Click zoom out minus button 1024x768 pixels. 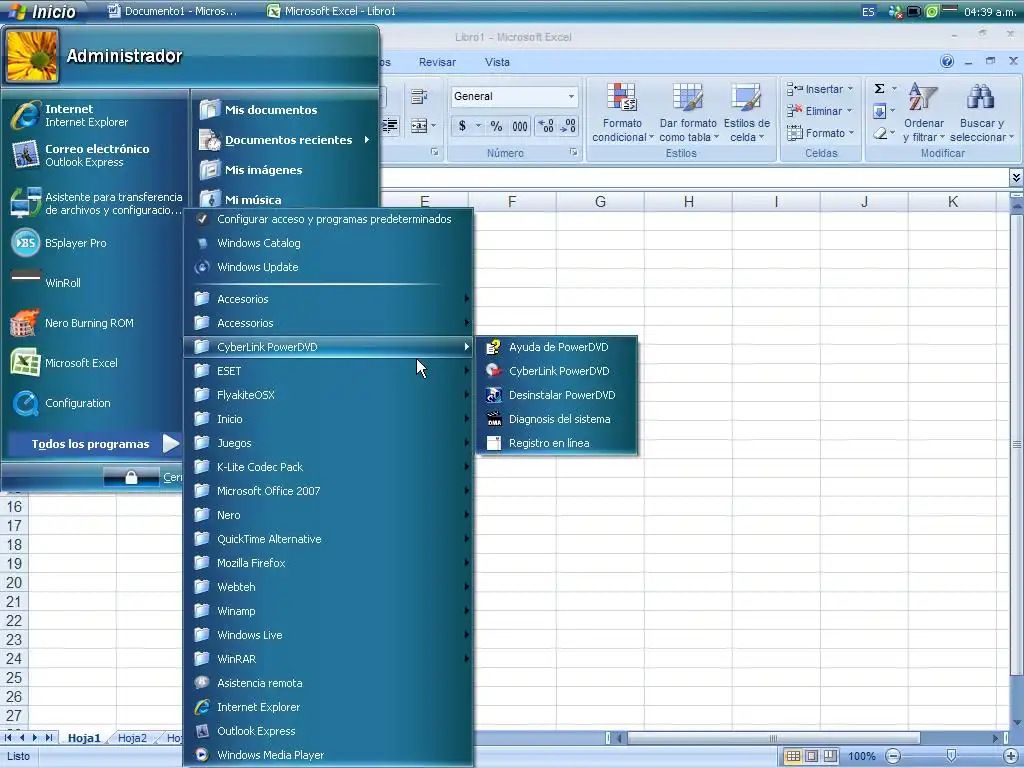pyautogui.click(x=893, y=756)
